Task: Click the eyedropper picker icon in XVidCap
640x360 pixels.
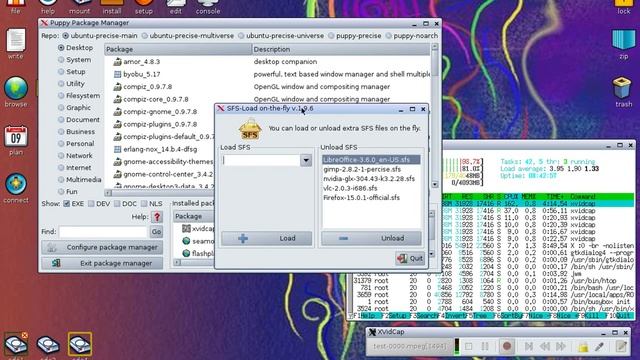Action: point(599,347)
